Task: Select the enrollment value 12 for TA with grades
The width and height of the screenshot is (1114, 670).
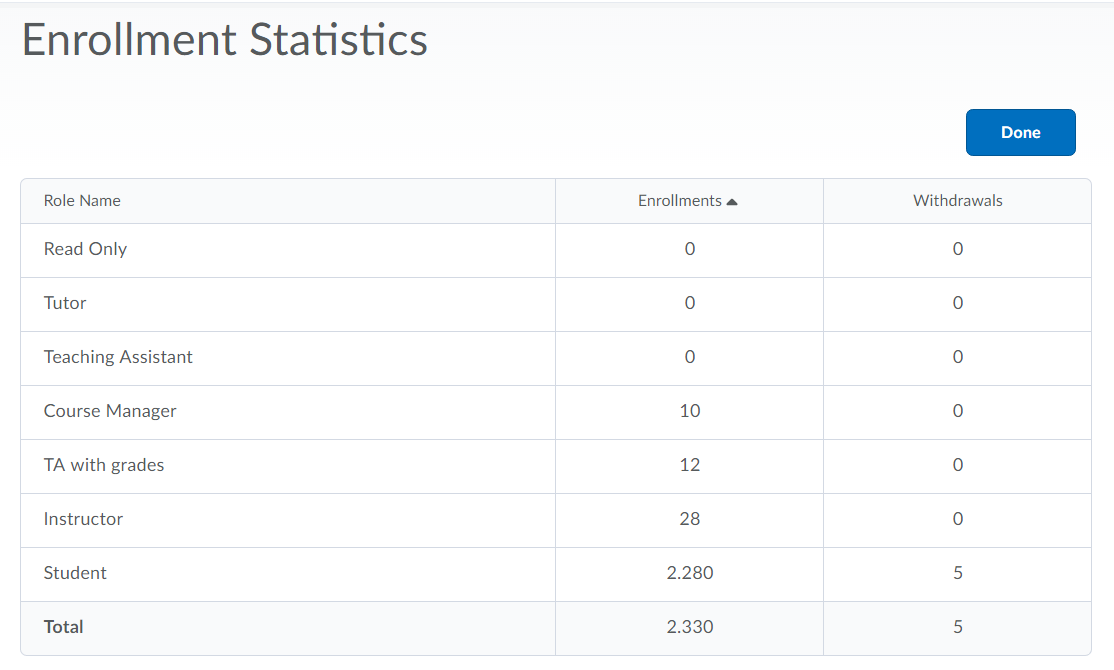Action: (x=689, y=465)
